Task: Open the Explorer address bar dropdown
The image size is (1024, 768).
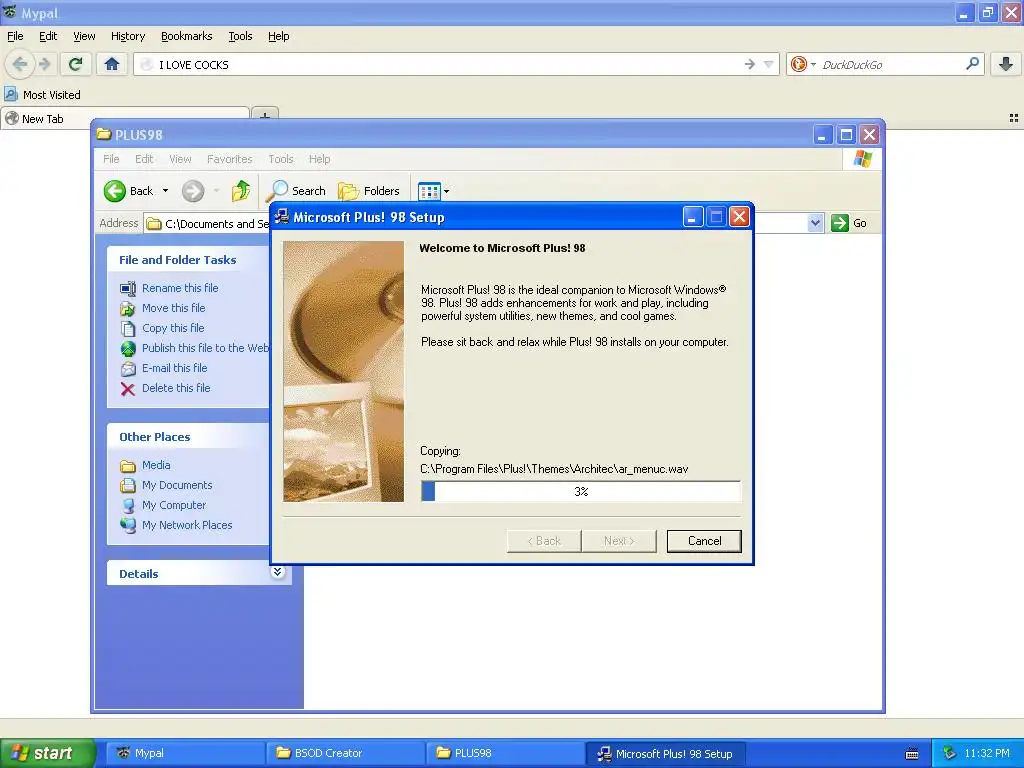Action: click(815, 223)
